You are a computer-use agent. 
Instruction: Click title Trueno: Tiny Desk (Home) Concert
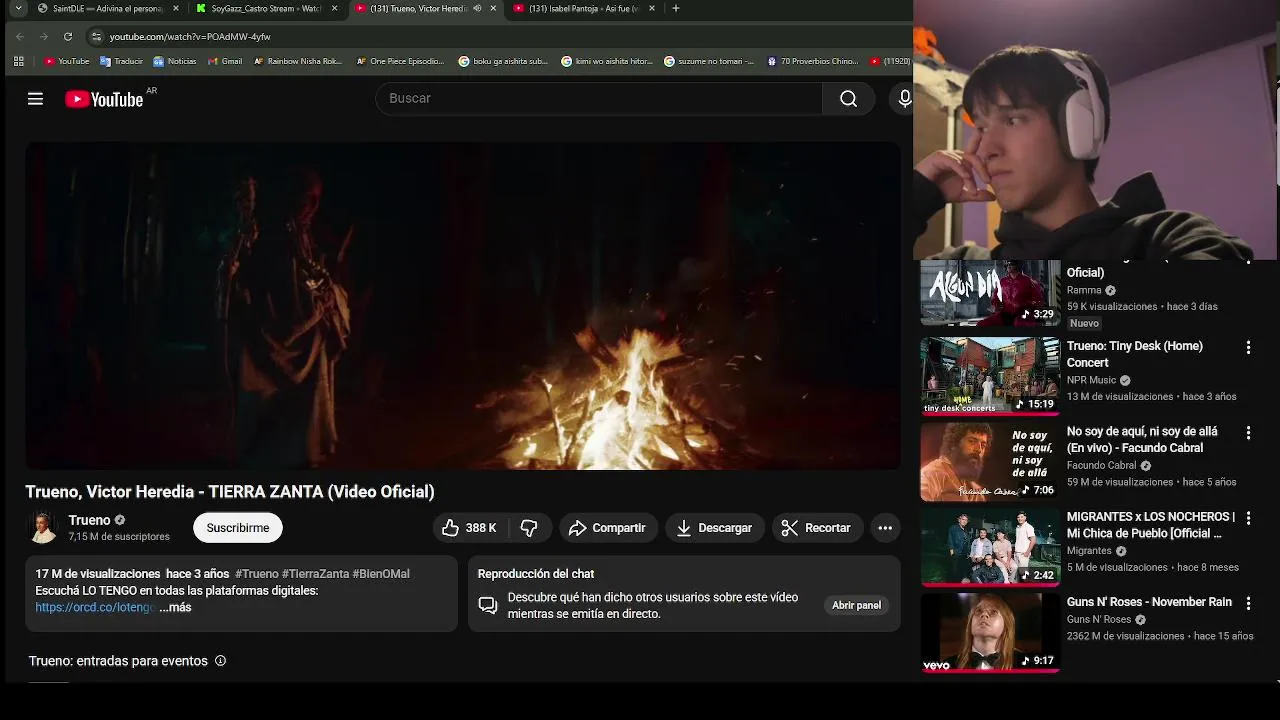pos(1135,354)
